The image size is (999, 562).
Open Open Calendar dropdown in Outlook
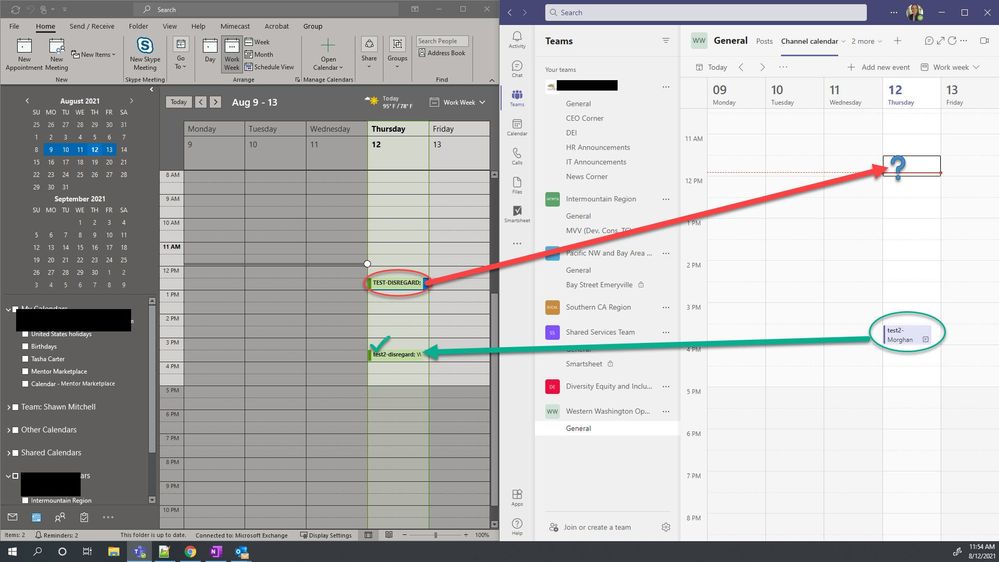(x=328, y=54)
